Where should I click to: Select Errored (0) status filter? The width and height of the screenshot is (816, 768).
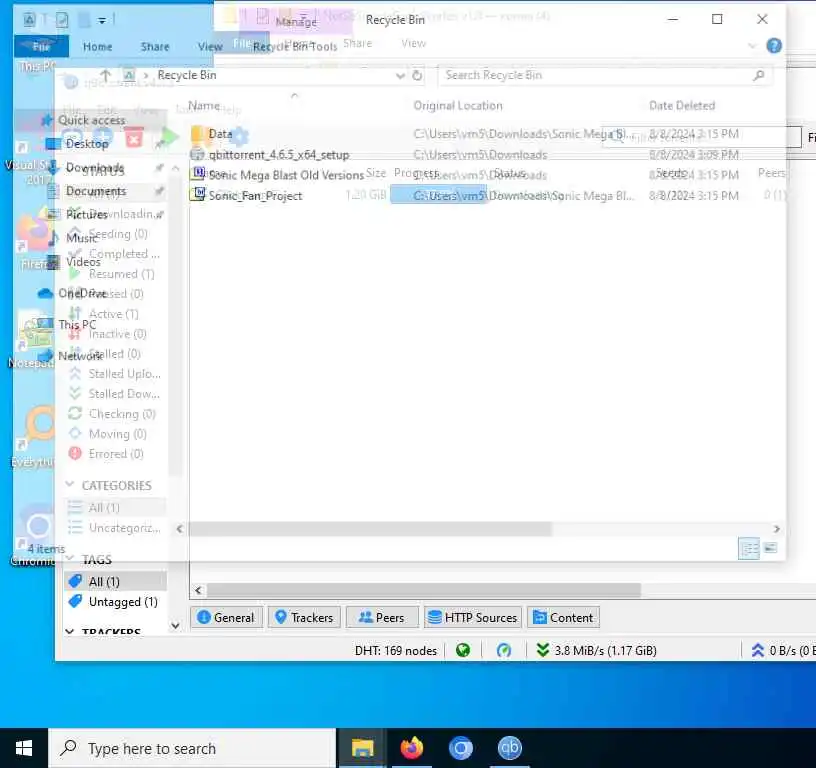click(x=115, y=454)
